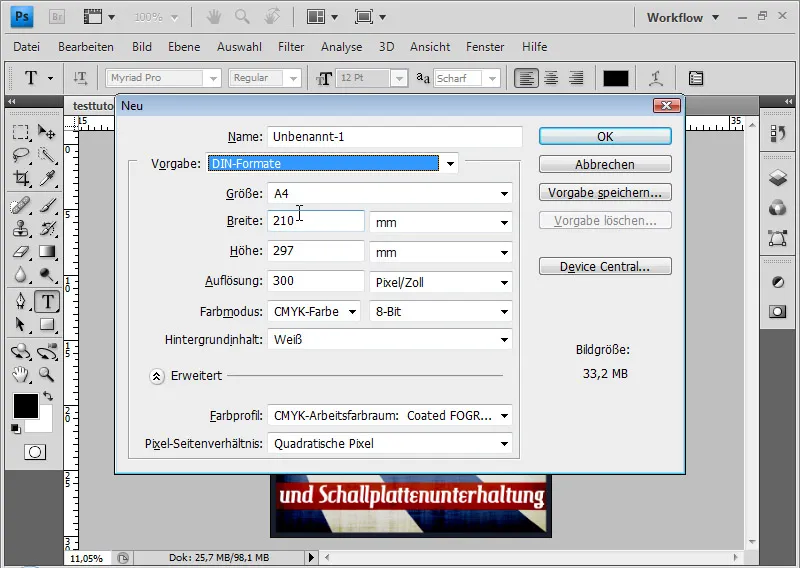Viewport: 800px width, 568px height.
Task: Open the Farbprofil dropdown
Action: pos(390,415)
